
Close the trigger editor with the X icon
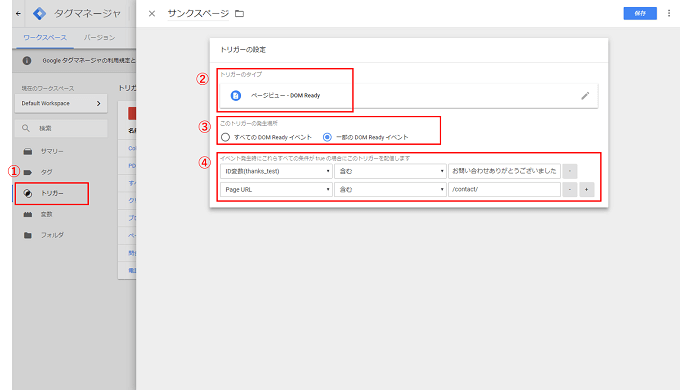point(152,13)
